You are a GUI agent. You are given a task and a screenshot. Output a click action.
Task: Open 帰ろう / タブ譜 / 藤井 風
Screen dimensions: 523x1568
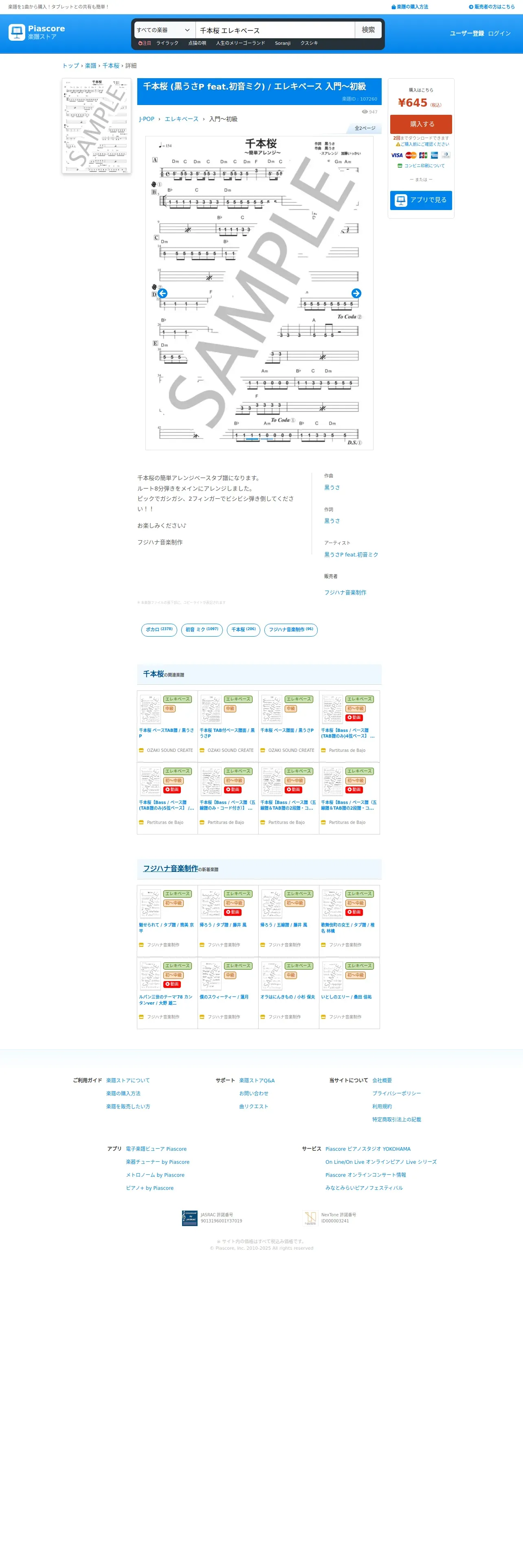223,925
